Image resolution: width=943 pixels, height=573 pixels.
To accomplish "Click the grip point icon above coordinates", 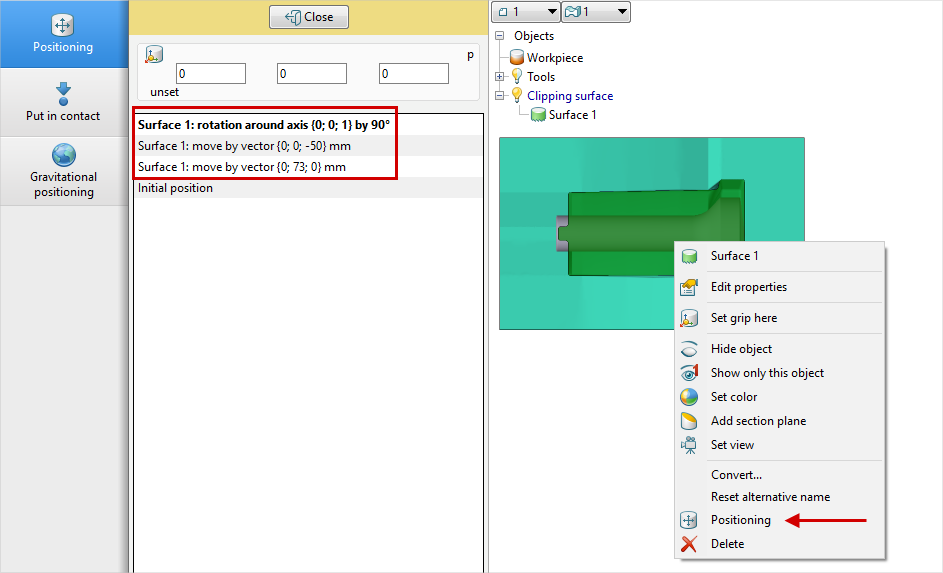I will click(154, 55).
